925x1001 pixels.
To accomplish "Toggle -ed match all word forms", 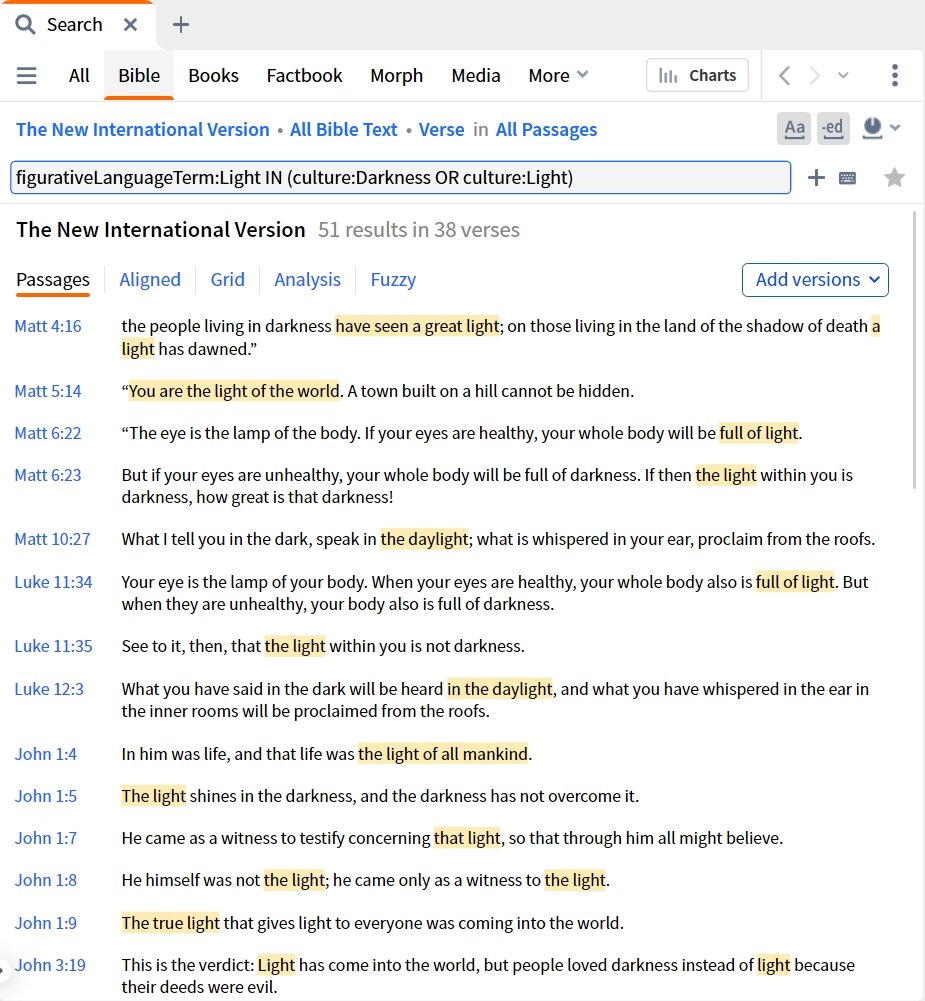I will pyautogui.click(x=832, y=128).
